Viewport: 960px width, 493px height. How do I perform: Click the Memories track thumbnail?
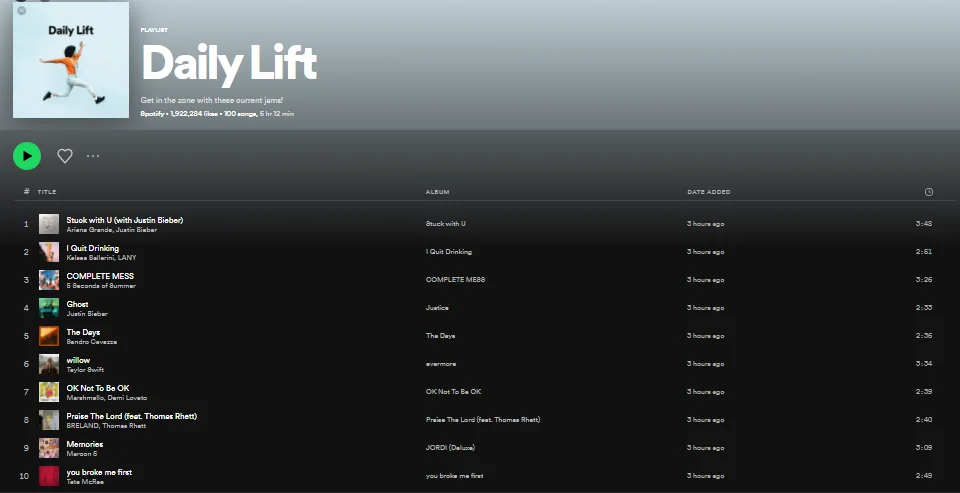tap(49, 448)
